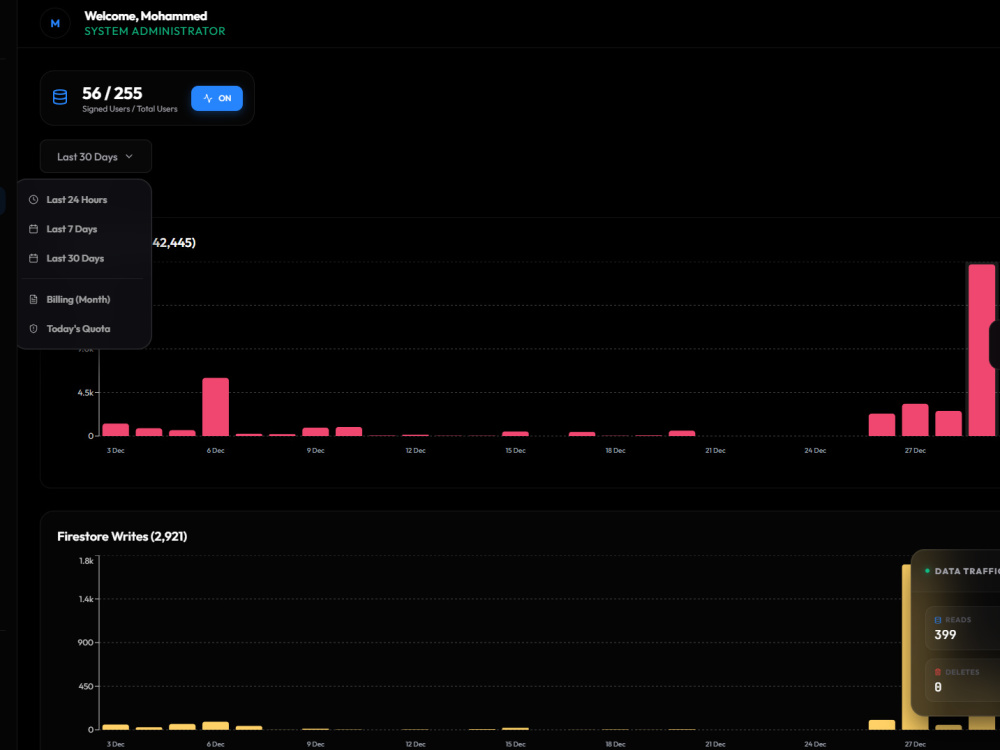
Task: Click the READS 399 traffic card
Action: 962,628
